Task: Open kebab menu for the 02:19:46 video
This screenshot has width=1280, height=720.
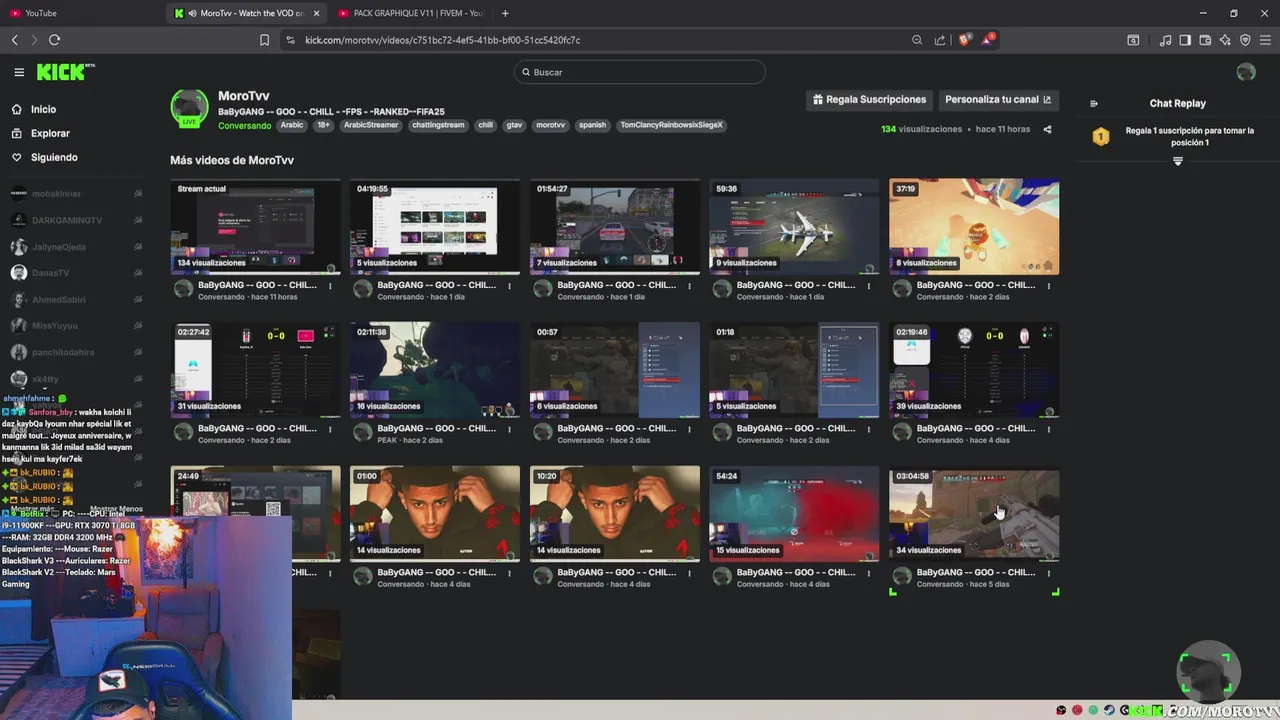Action: [1048, 429]
